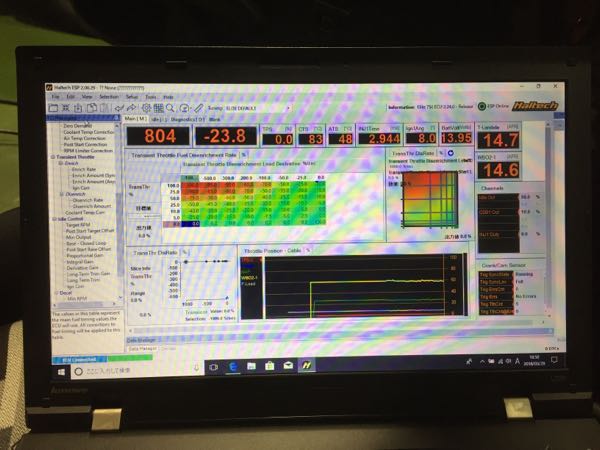
Task: Select the Main tab
Action: 137,119
